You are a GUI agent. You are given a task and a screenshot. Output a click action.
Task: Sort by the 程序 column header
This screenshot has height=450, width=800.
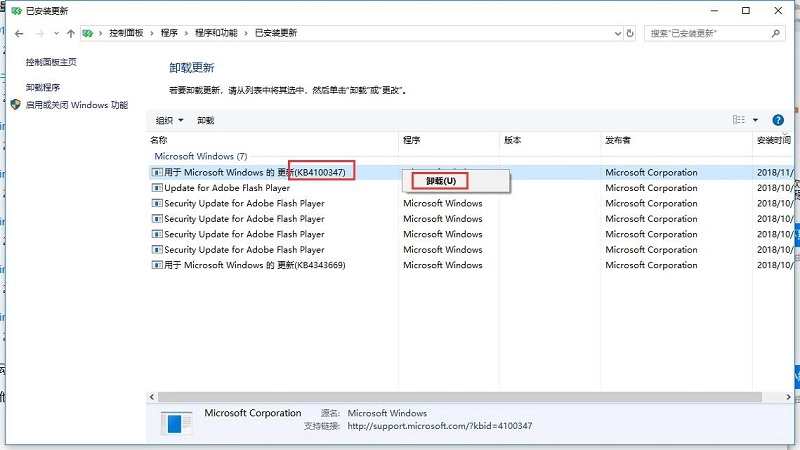412,140
